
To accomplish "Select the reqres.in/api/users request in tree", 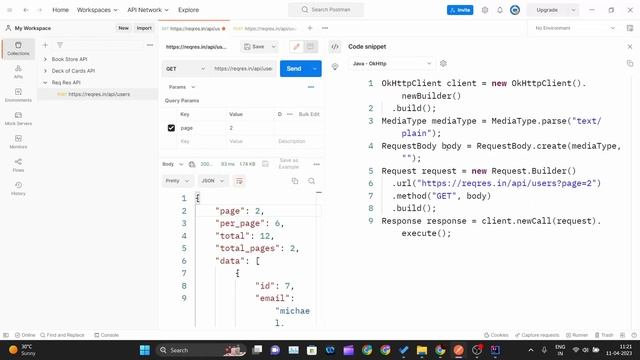I will pyautogui.click(x=97, y=94).
